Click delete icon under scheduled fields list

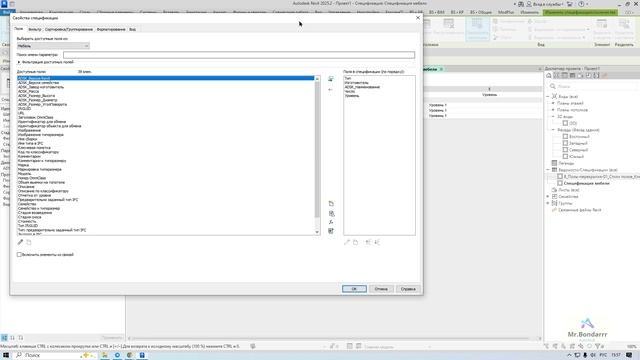(356, 242)
